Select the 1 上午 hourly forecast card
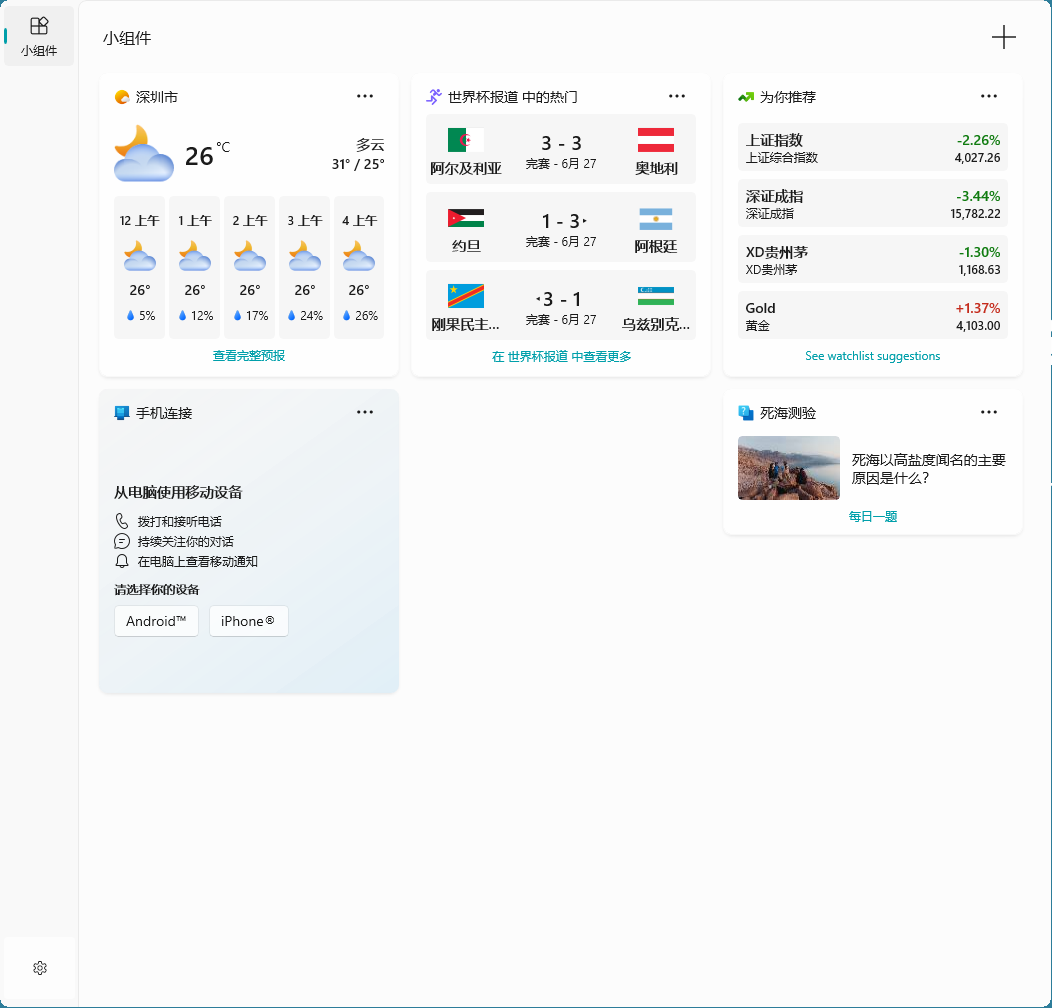The image size is (1052, 1008). (x=195, y=267)
